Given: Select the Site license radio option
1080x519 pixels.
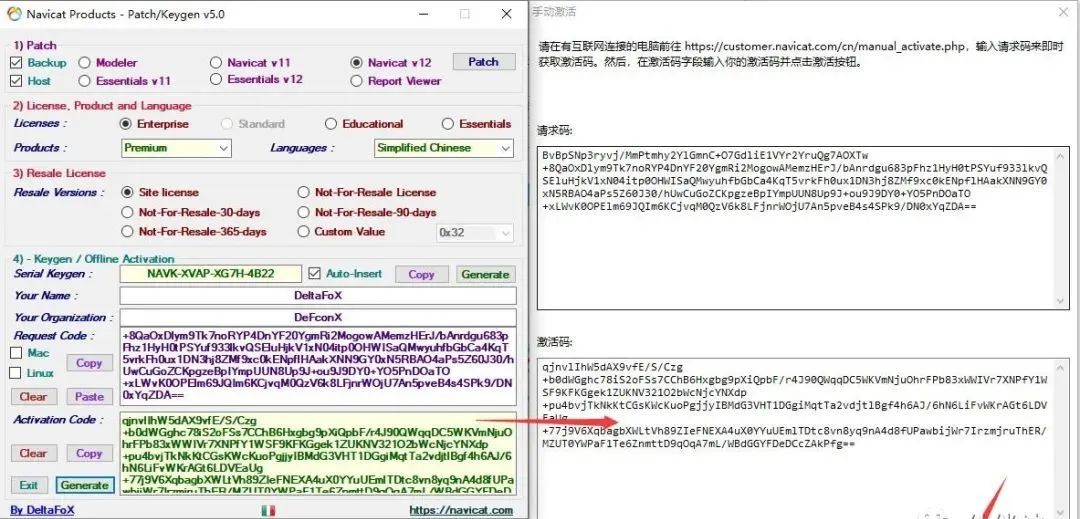Looking at the screenshot, I should tap(127, 192).
